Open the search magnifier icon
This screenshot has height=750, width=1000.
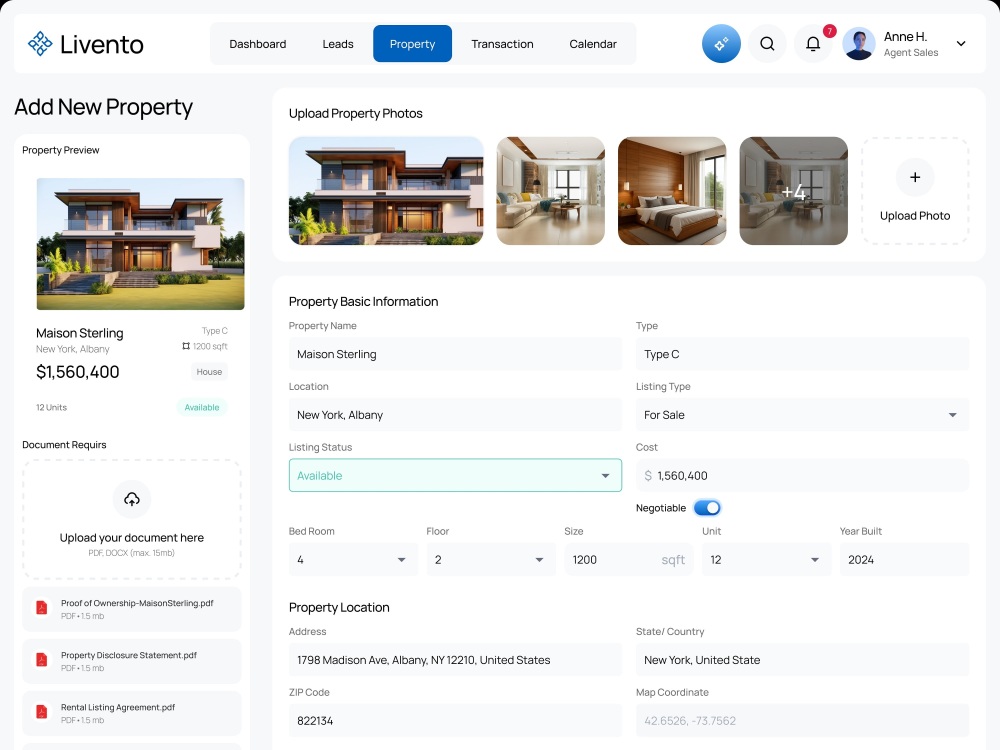point(767,43)
